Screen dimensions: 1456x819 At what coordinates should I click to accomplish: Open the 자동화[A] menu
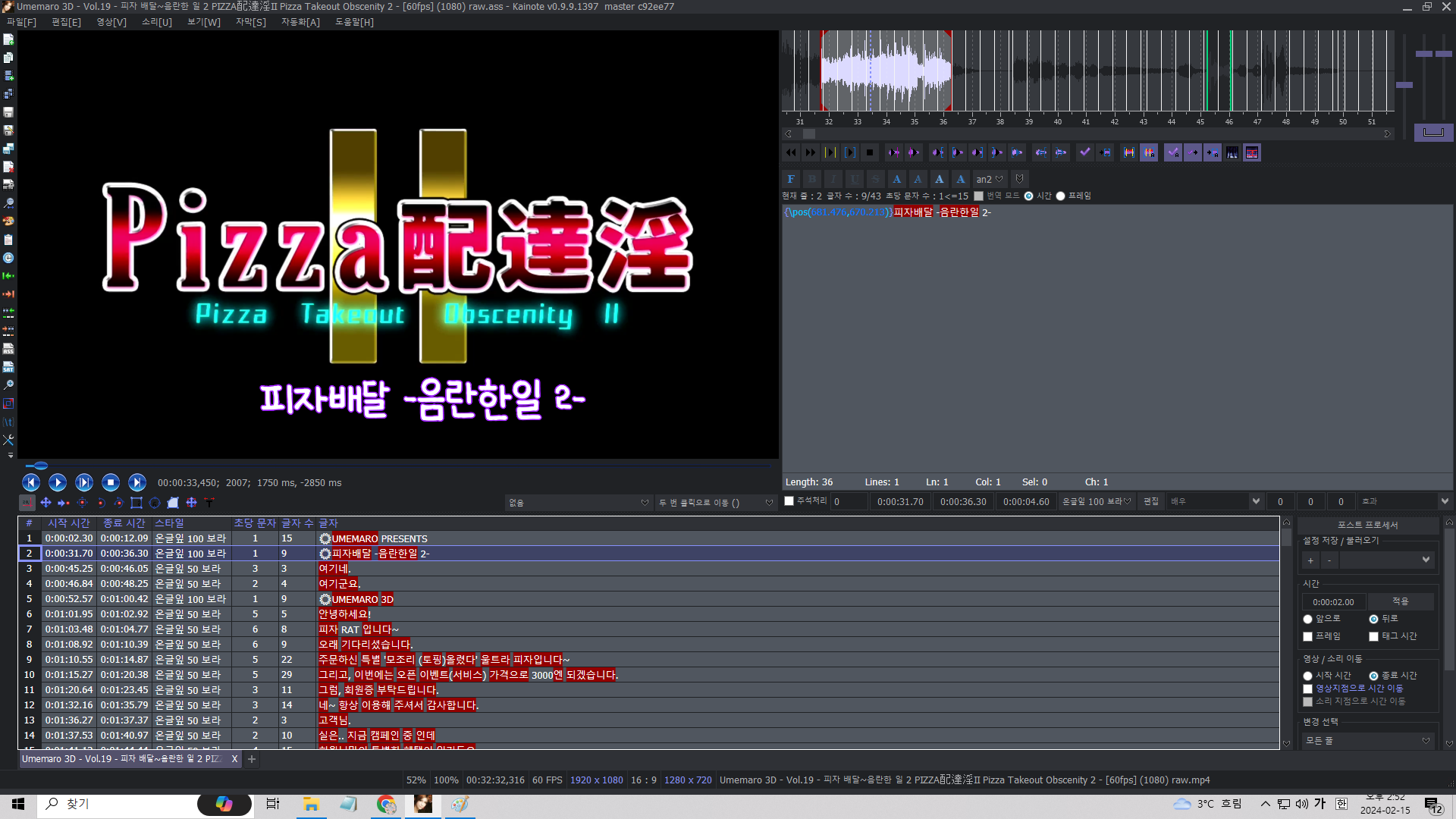coord(300,22)
